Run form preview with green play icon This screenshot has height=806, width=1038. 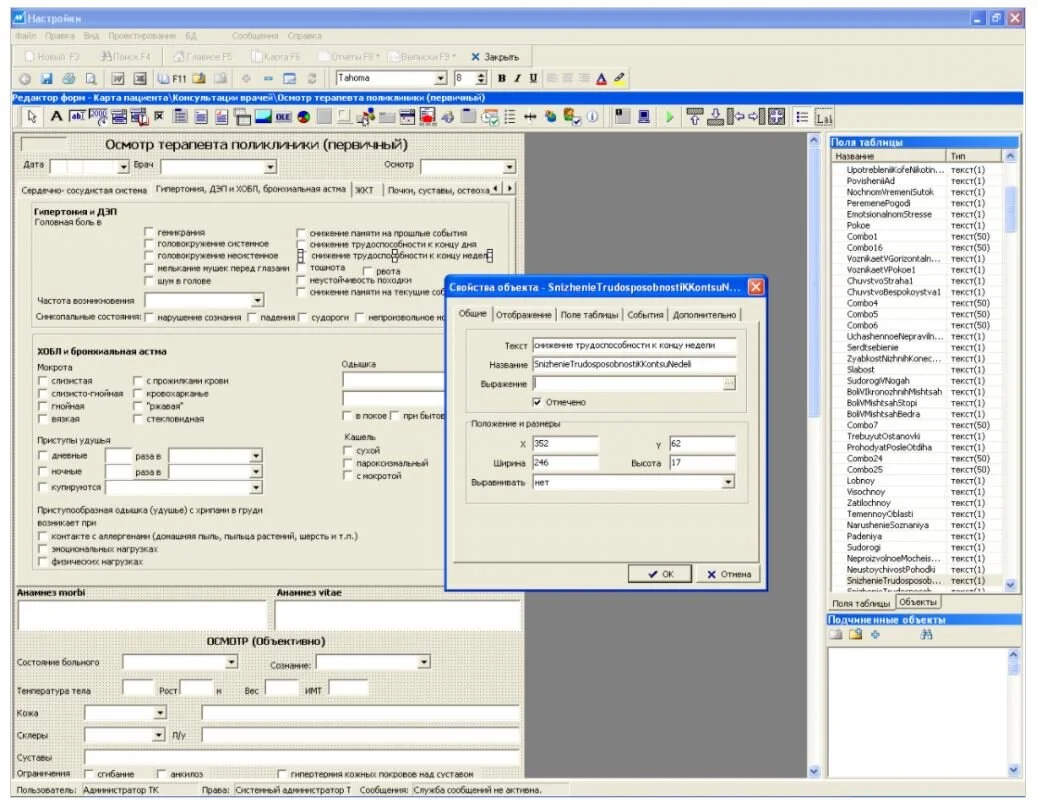pos(669,117)
